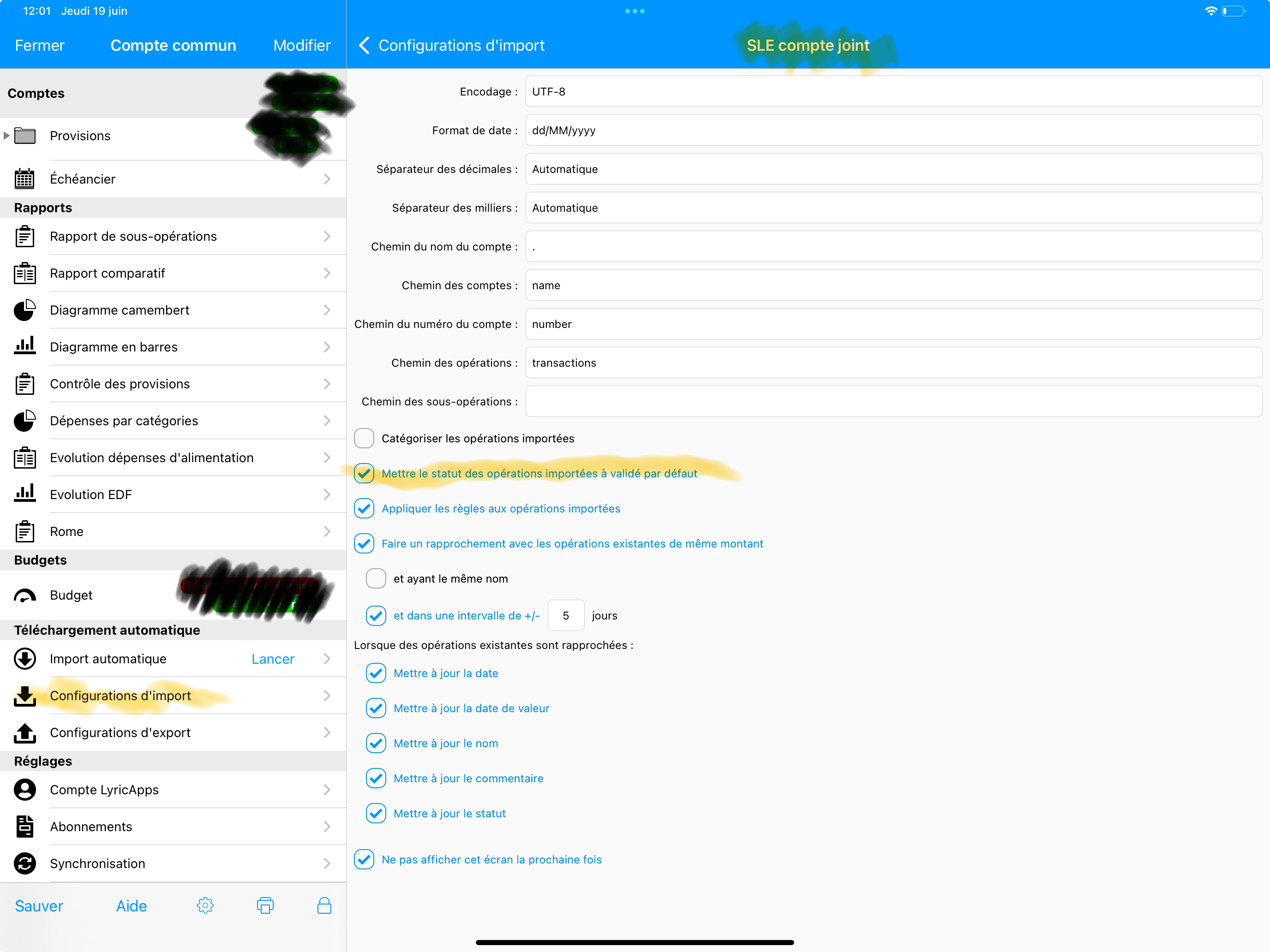The width and height of the screenshot is (1270, 952).
Task: Toggle 'et dans une intervalle de +/-' checkbox
Action: click(x=376, y=616)
